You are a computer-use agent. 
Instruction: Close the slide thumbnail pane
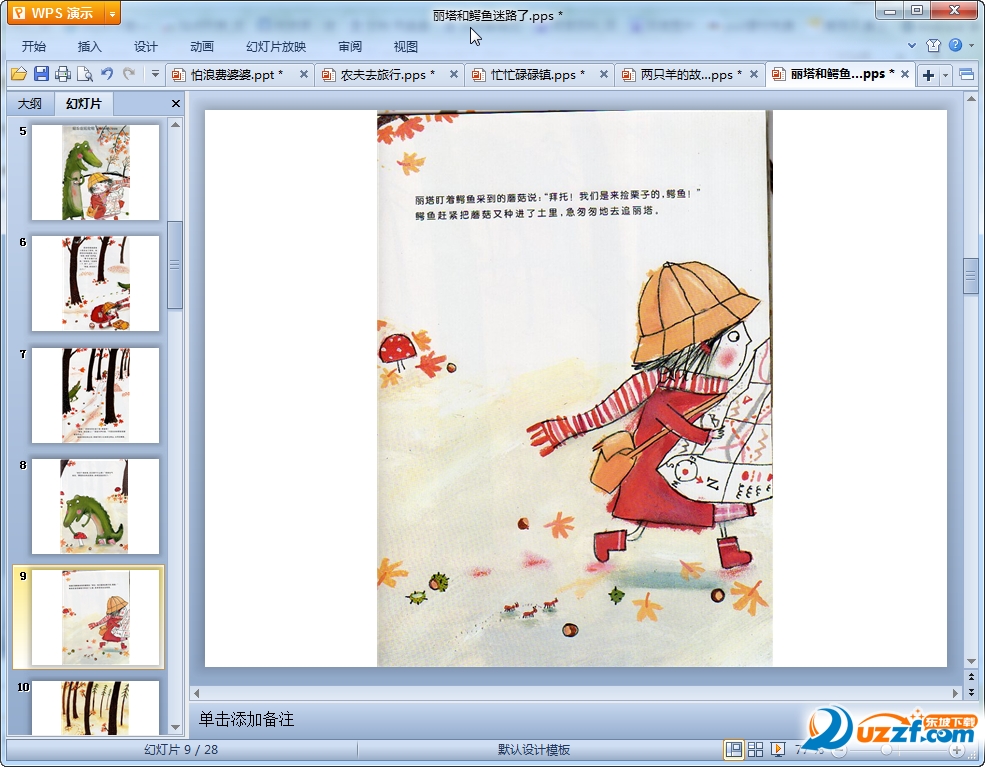pyautogui.click(x=176, y=104)
